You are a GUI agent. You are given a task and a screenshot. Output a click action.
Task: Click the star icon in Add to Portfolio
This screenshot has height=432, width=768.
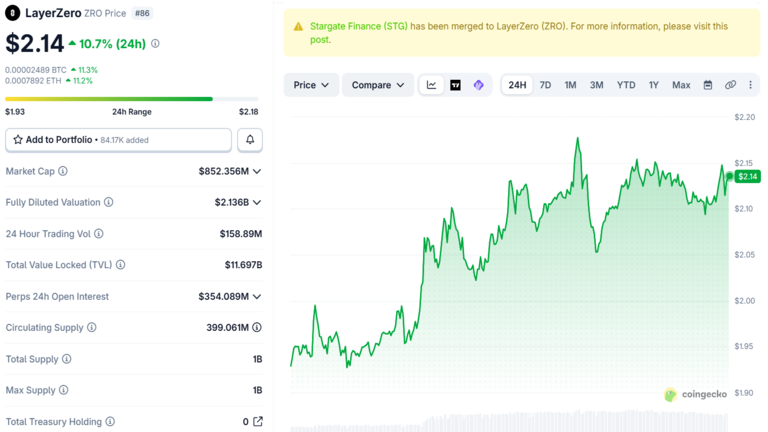[18, 140]
